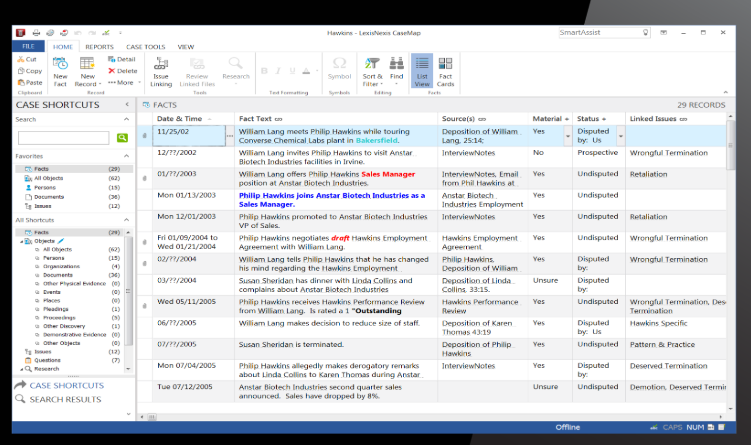Click the New Fact button
Image resolution: width=751 pixels, height=445 pixels.
[x=60, y=71]
